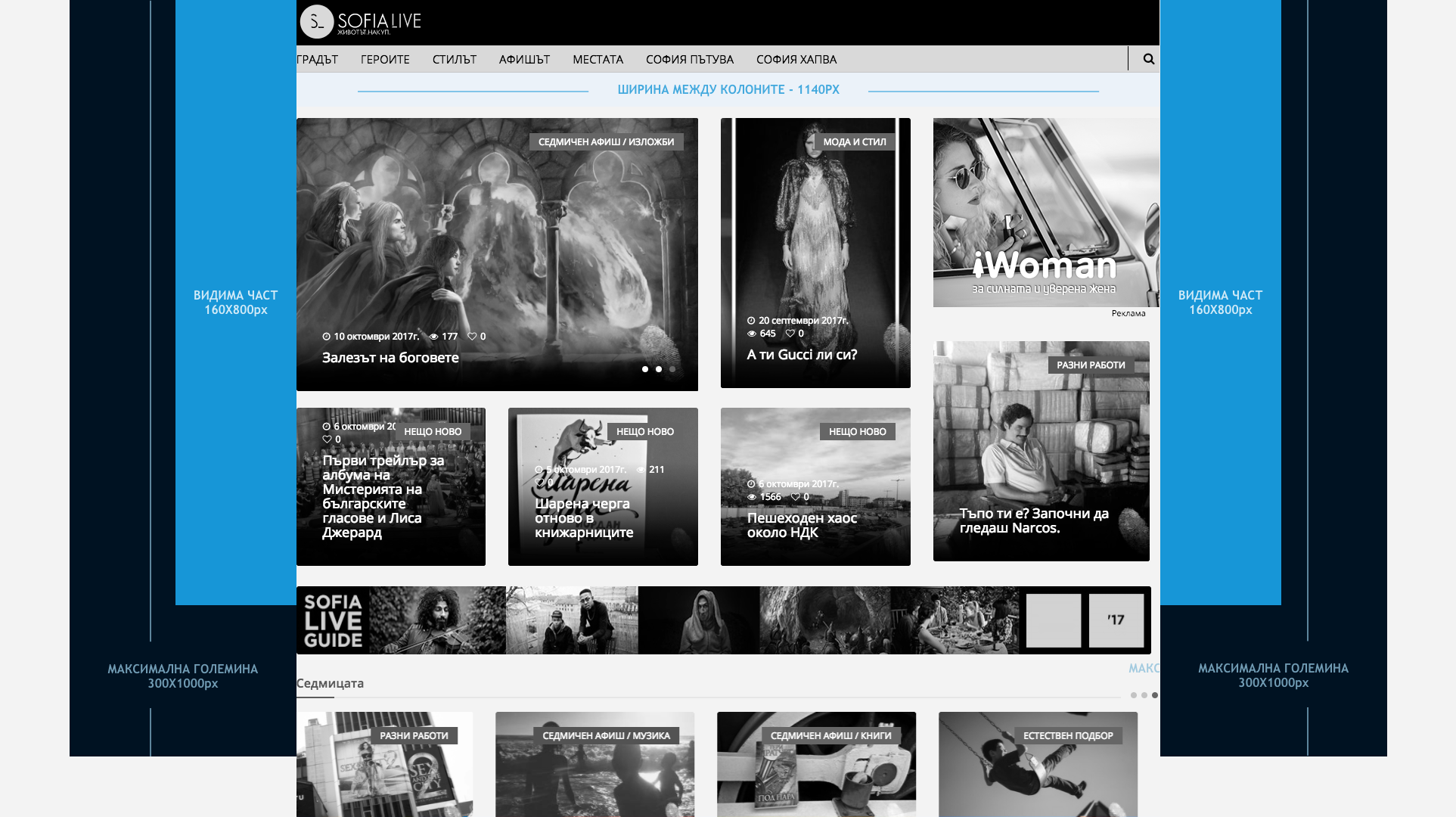Open the МОДА И СТИЛ category tag
This screenshot has width=1456, height=817.
point(854,141)
